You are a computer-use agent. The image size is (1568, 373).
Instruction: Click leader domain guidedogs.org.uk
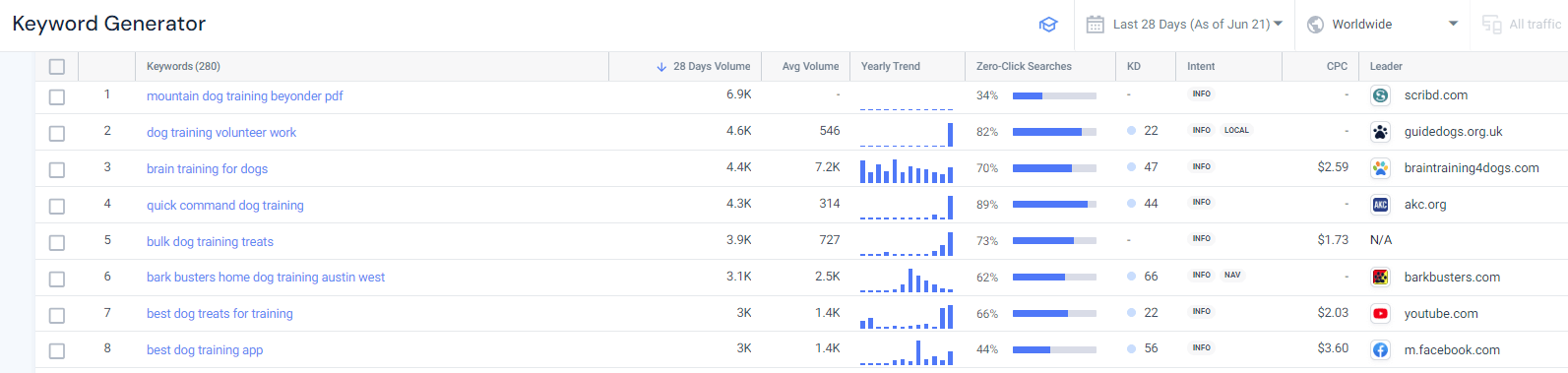click(x=1453, y=132)
